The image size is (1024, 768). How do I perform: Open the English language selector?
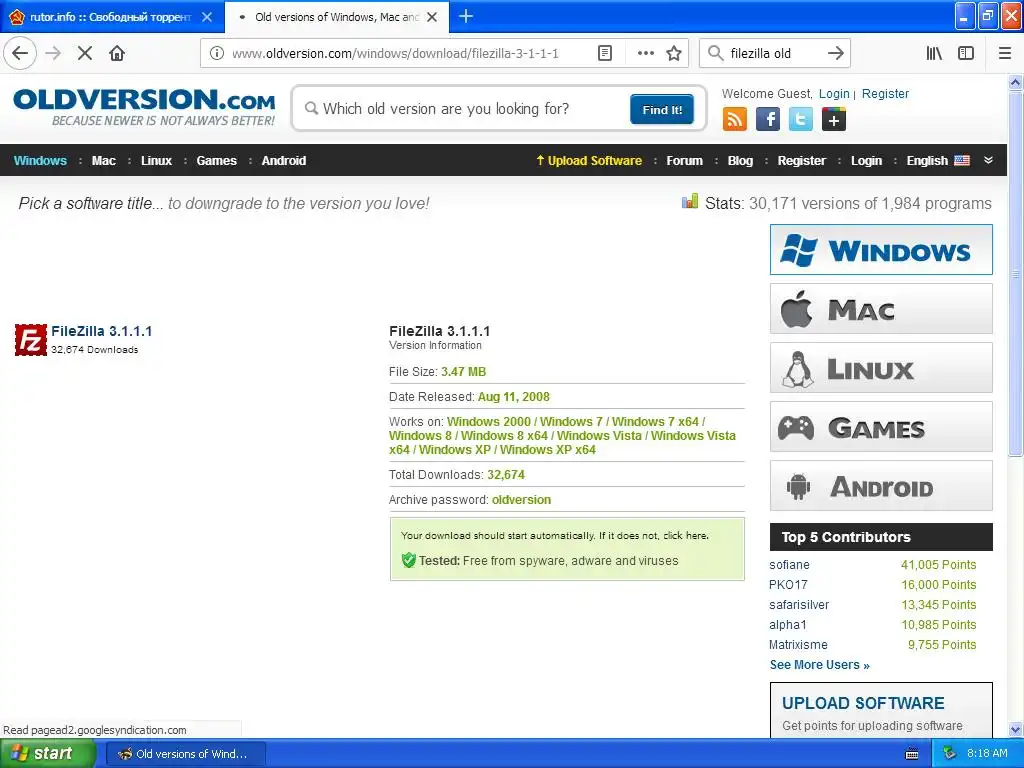(938, 161)
